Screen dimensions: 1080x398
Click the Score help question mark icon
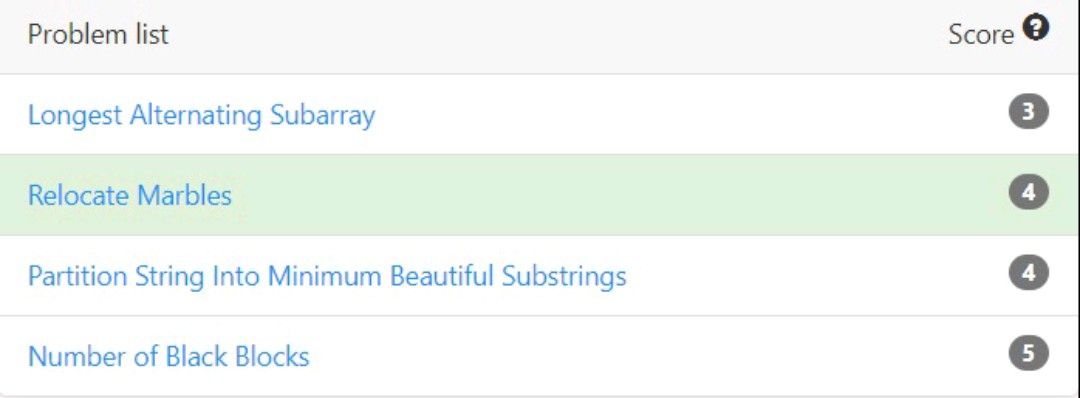coord(1036,28)
